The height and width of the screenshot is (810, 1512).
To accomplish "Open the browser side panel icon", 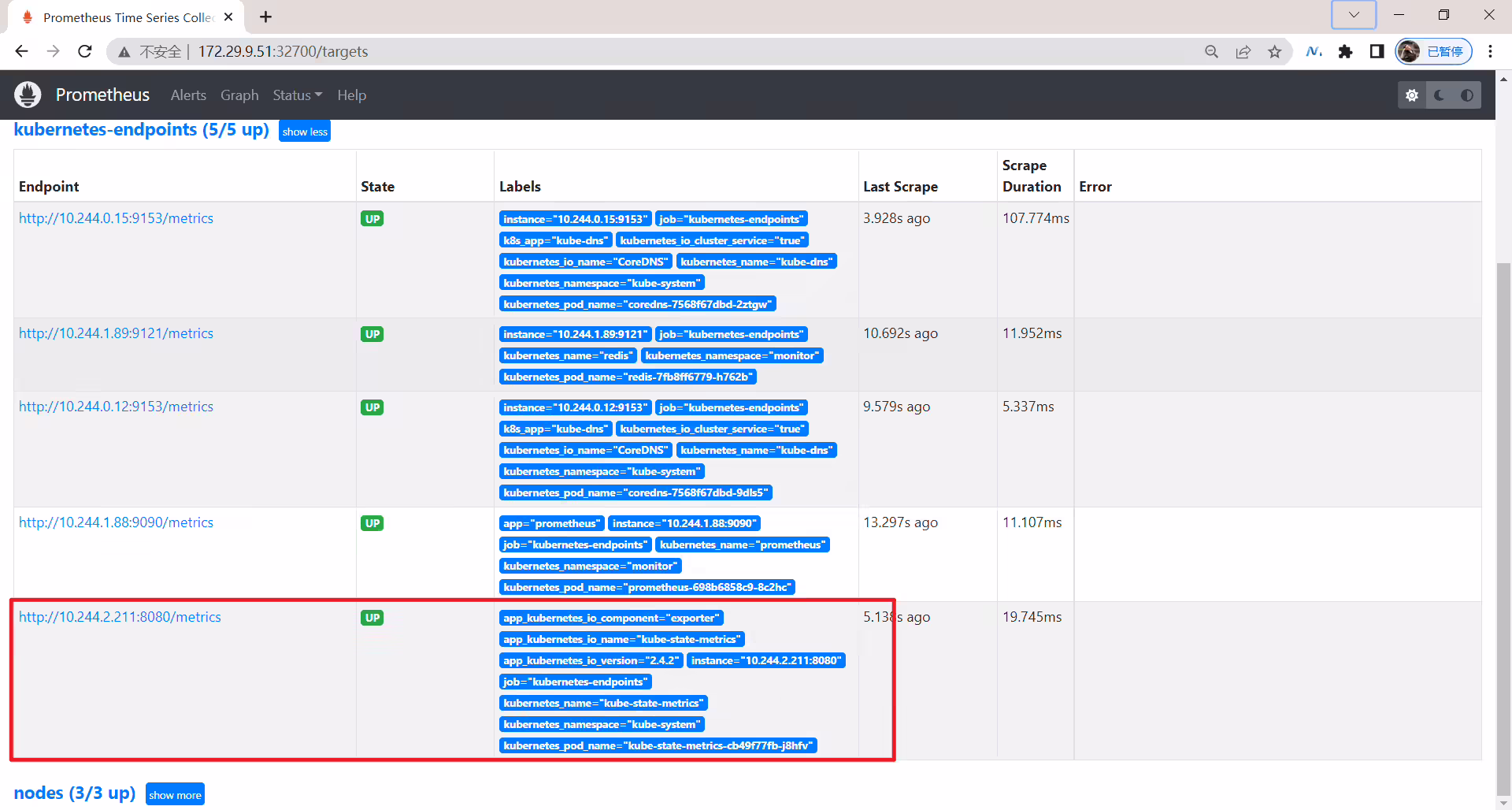I will [x=1377, y=51].
